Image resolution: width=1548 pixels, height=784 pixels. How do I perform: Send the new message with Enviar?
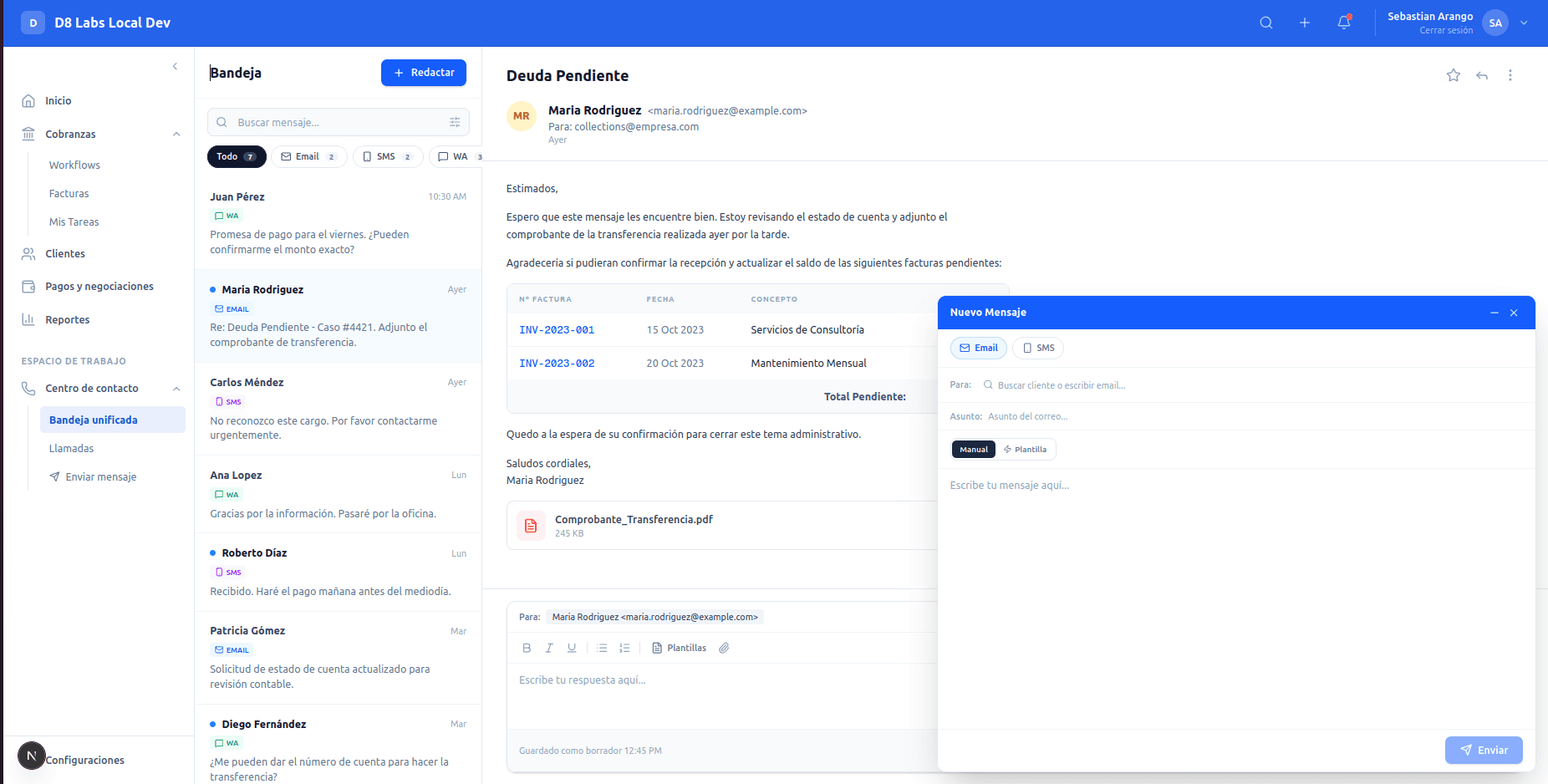(x=1484, y=750)
